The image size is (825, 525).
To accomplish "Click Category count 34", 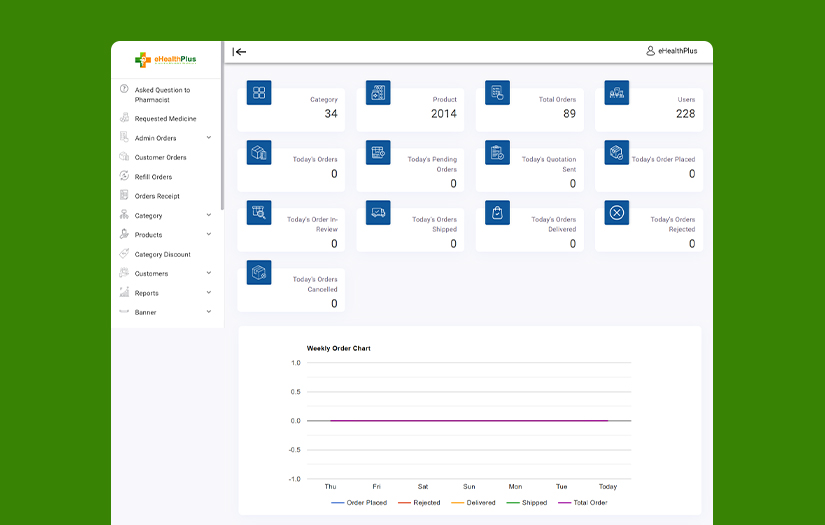I will pos(331,114).
